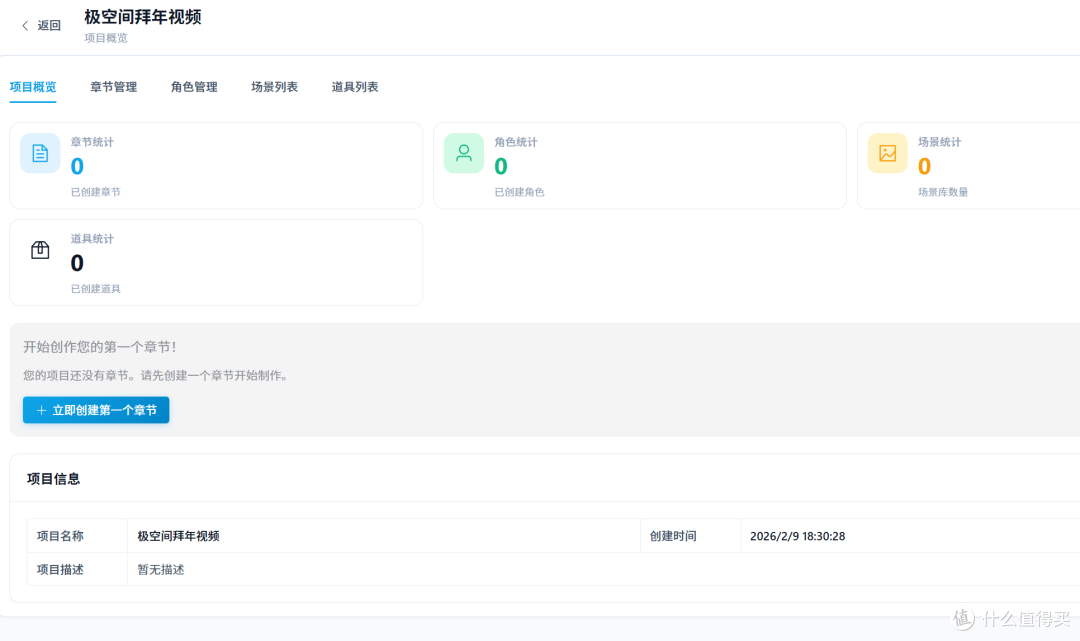This screenshot has height=641, width=1080.
Task: Click 立即创建第一个章节 button
Action: click(96, 410)
